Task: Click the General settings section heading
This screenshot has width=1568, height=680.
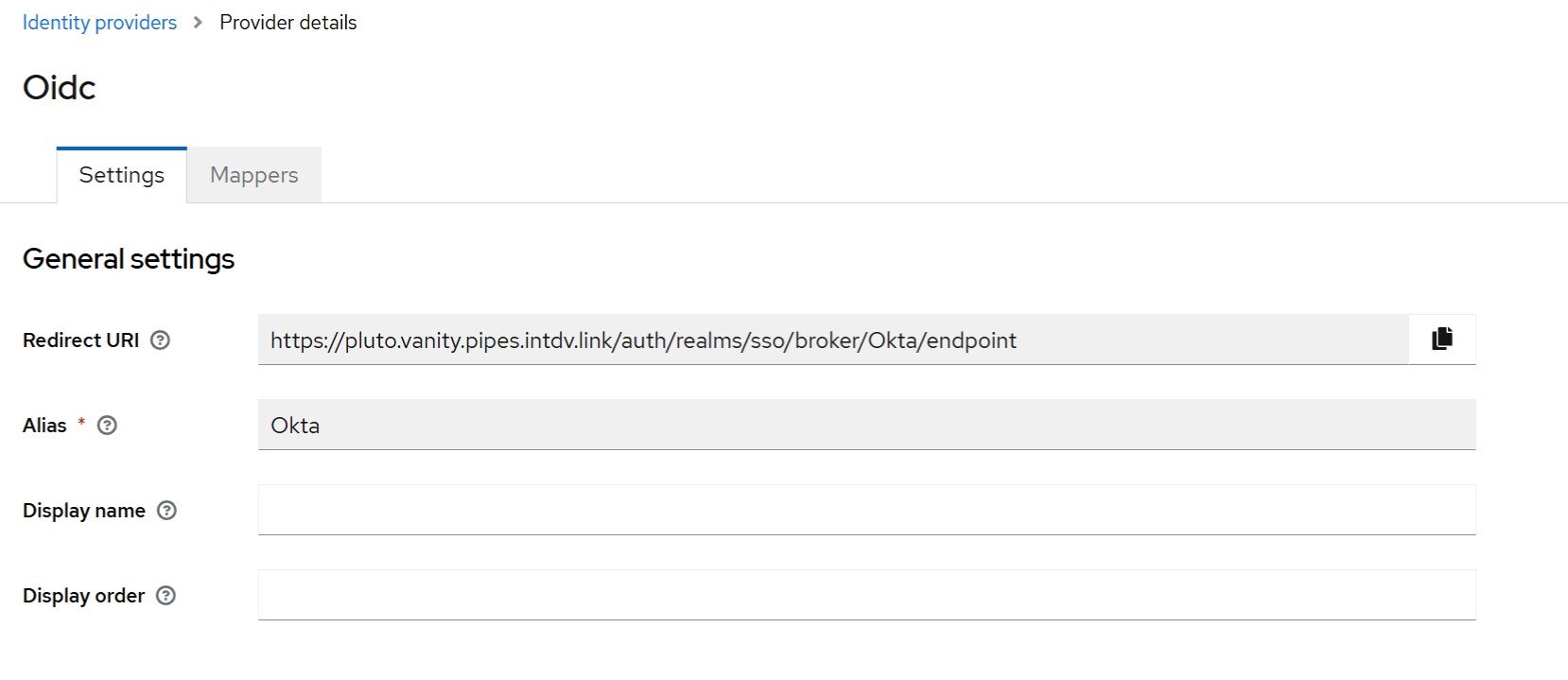Action: pyautogui.click(x=129, y=259)
